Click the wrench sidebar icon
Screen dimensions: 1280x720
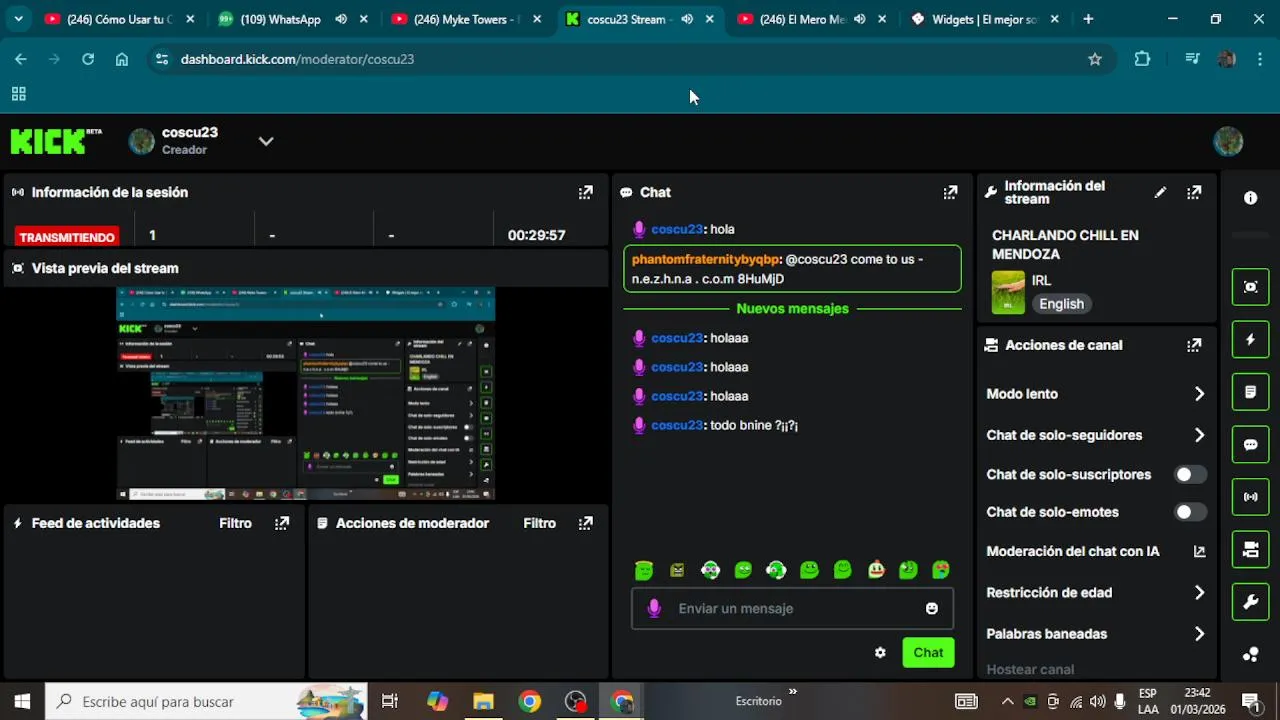click(1250, 602)
